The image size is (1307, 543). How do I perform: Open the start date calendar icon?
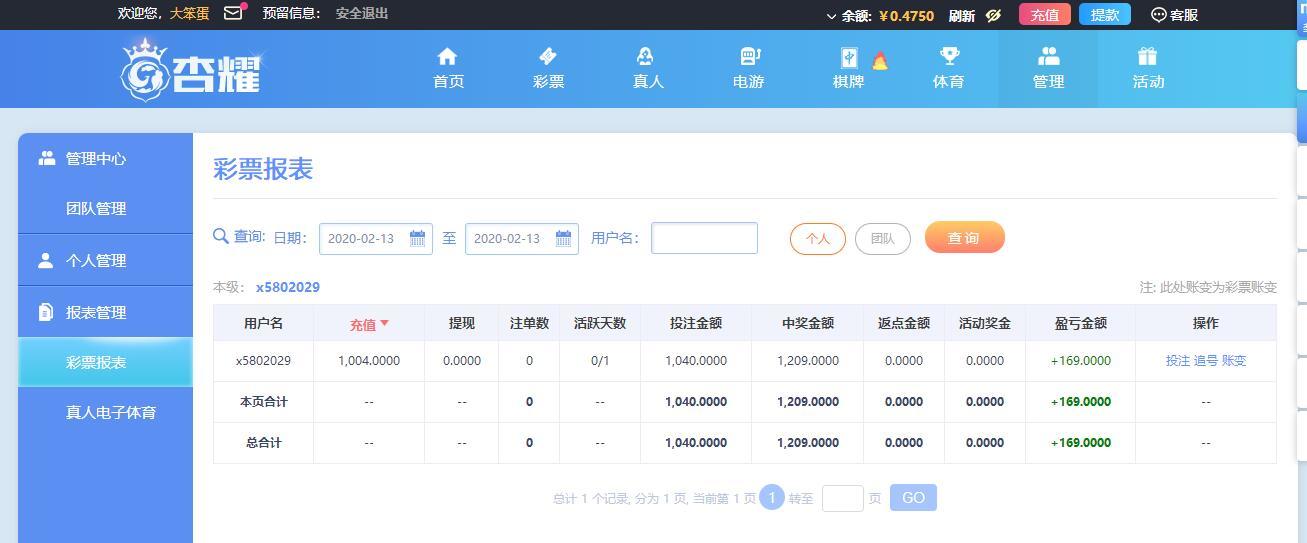[x=417, y=238]
